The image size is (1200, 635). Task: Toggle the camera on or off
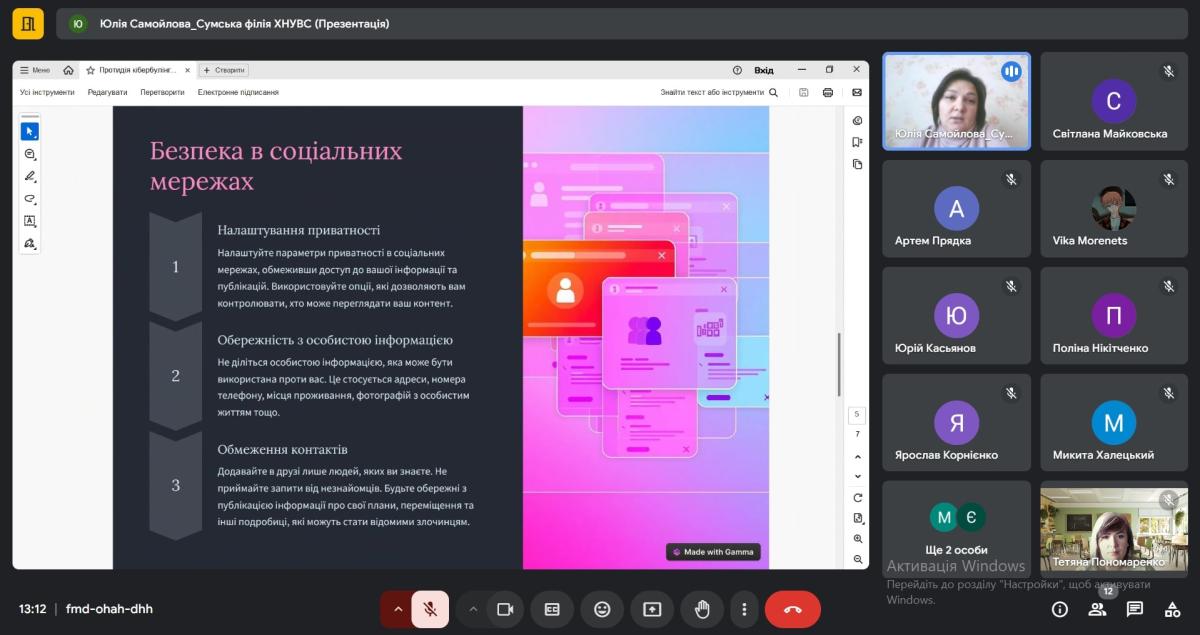[505, 609]
